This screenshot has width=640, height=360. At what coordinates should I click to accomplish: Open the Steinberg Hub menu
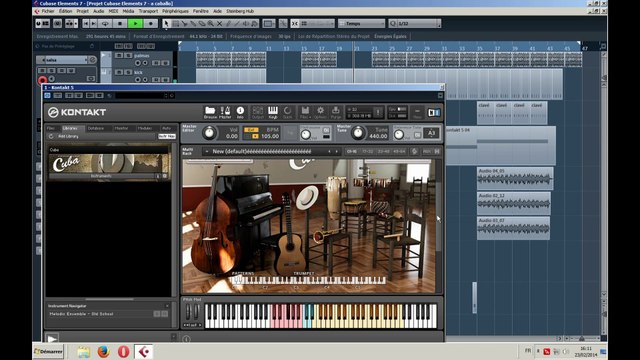[x=240, y=11]
